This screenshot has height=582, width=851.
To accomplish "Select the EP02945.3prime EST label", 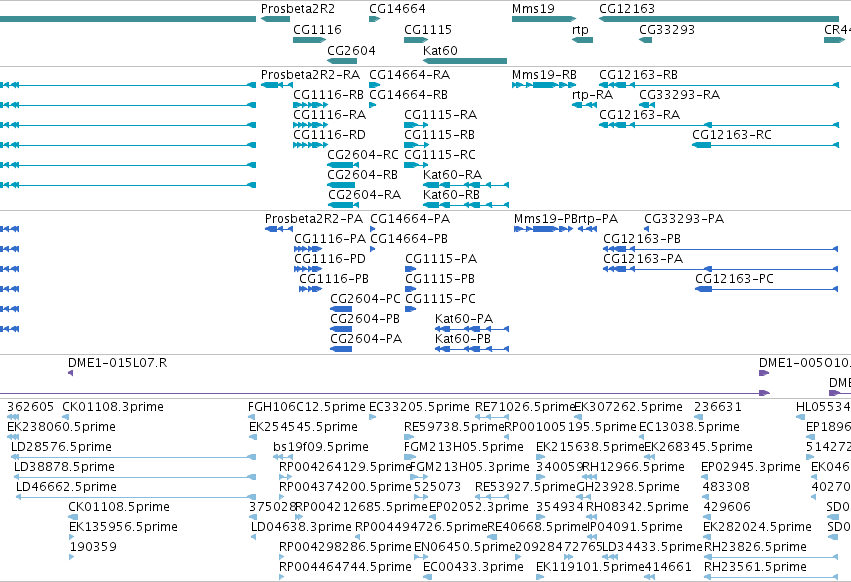I will tap(751, 466).
